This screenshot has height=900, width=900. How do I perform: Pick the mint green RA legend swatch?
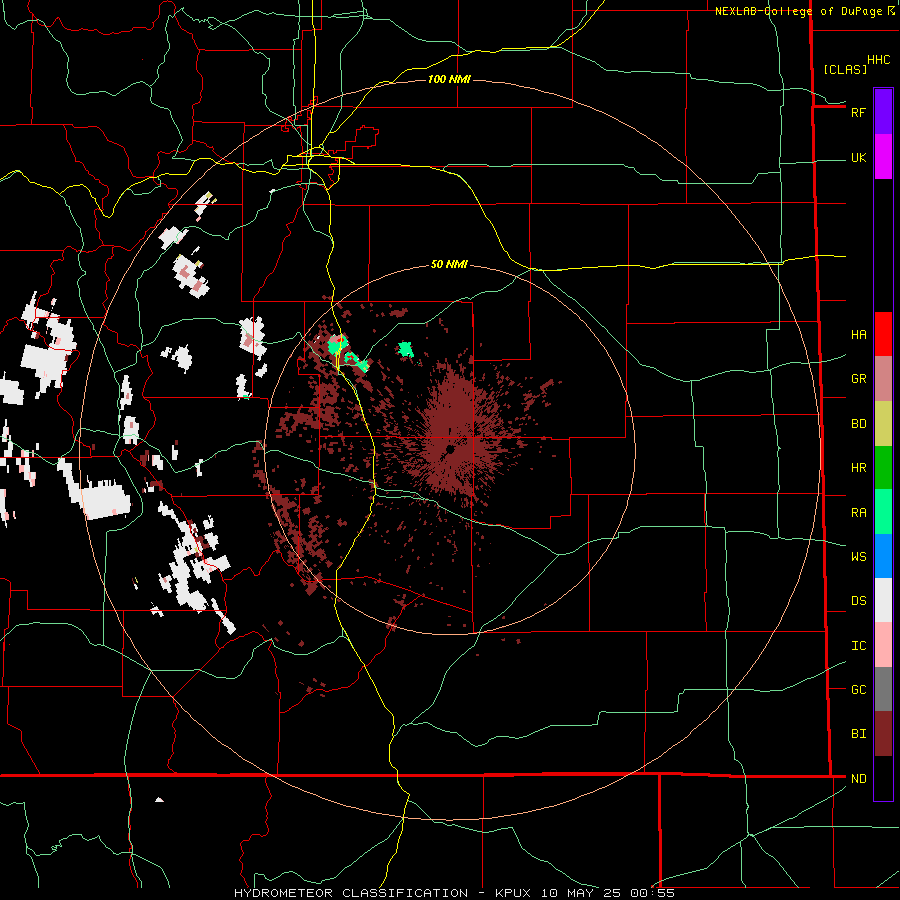(x=883, y=511)
